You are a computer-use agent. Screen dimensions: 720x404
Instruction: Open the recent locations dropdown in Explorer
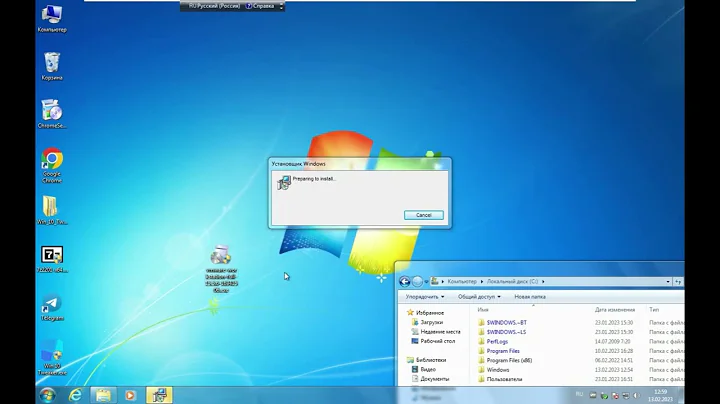click(426, 282)
